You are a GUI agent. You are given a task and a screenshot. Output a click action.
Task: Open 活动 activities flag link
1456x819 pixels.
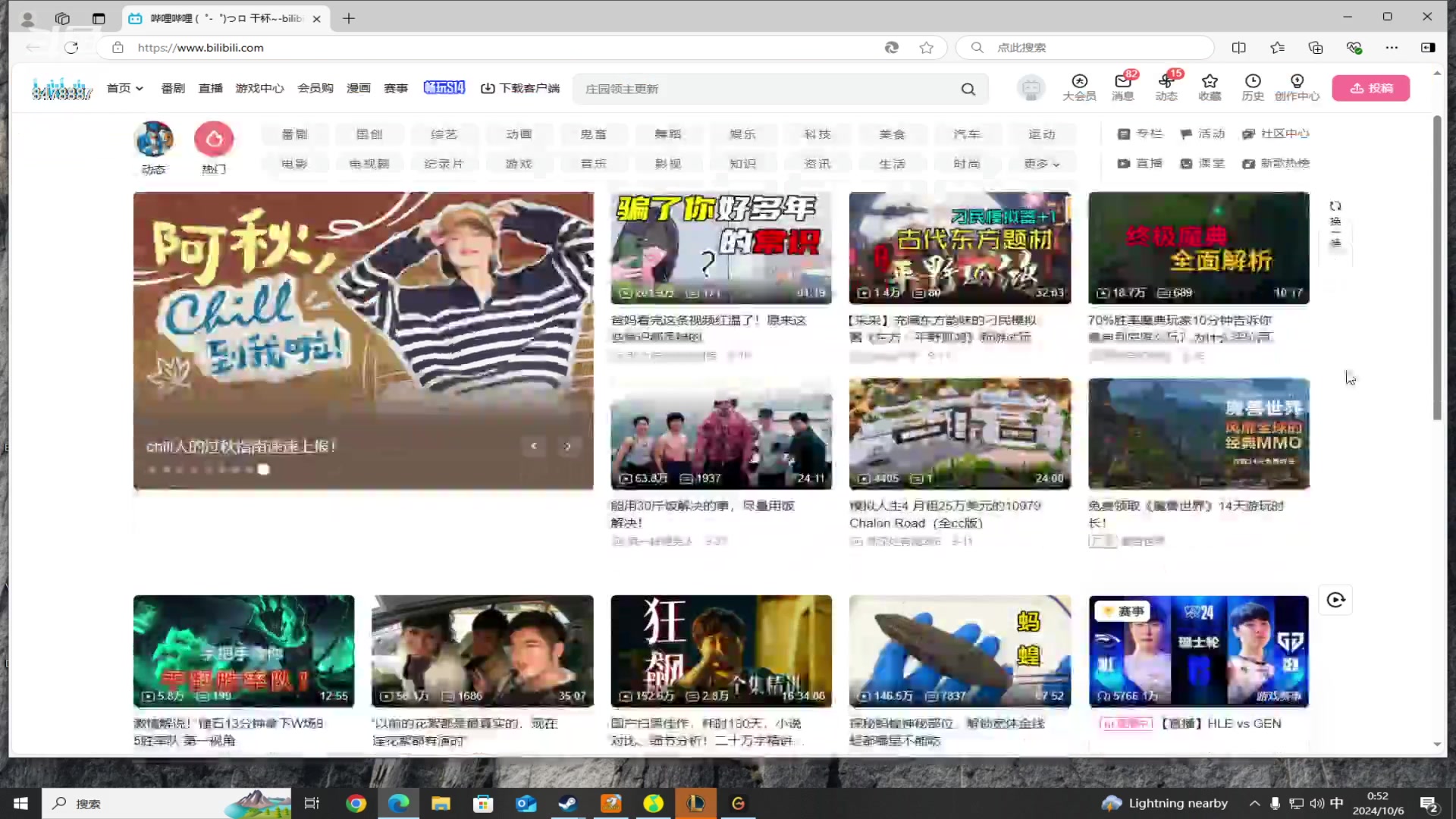tap(1202, 133)
